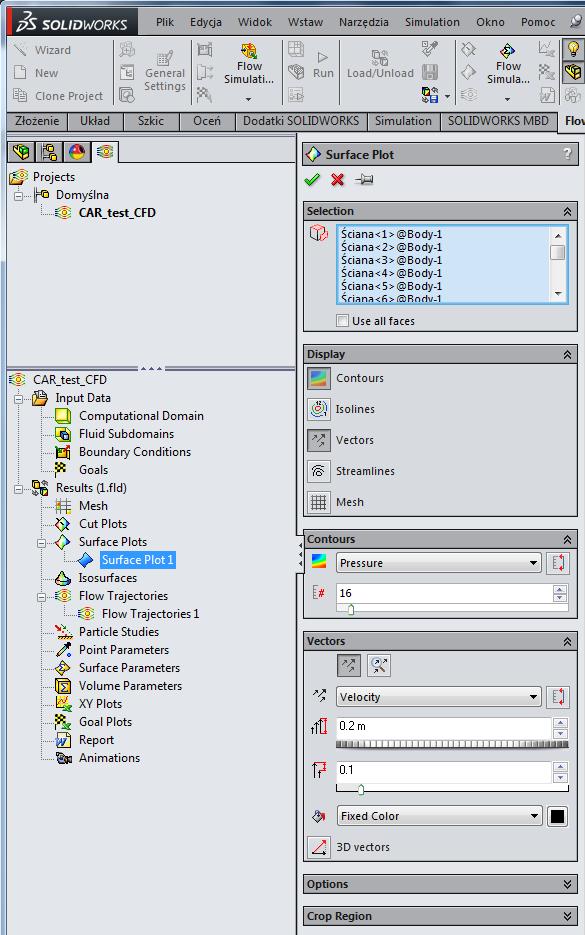This screenshot has height=935, width=585.
Task: Open Fixed Color dropdown
Action: (x=439, y=816)
